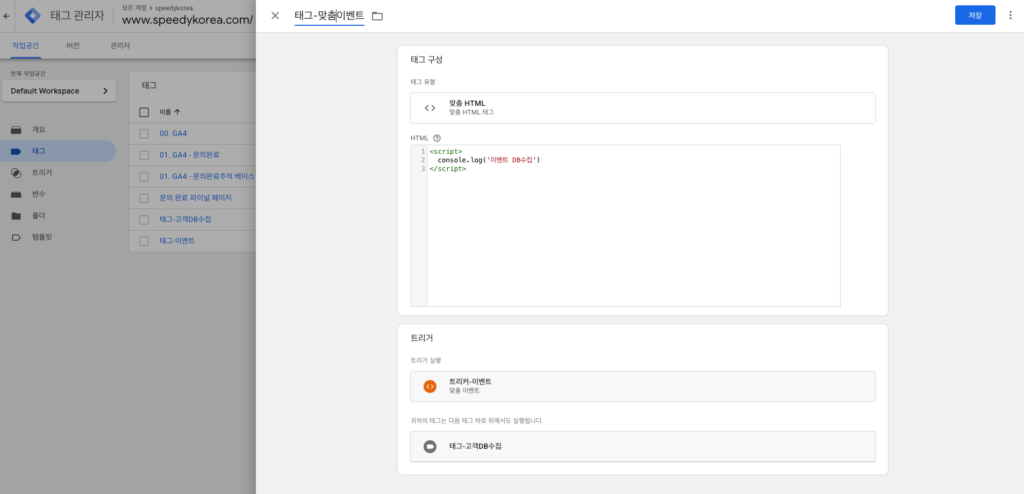Image resolution: width=1024 pixels, height=494 pixels.
Task: Open the 태그-이벤트 tag link
Action: 177,241
